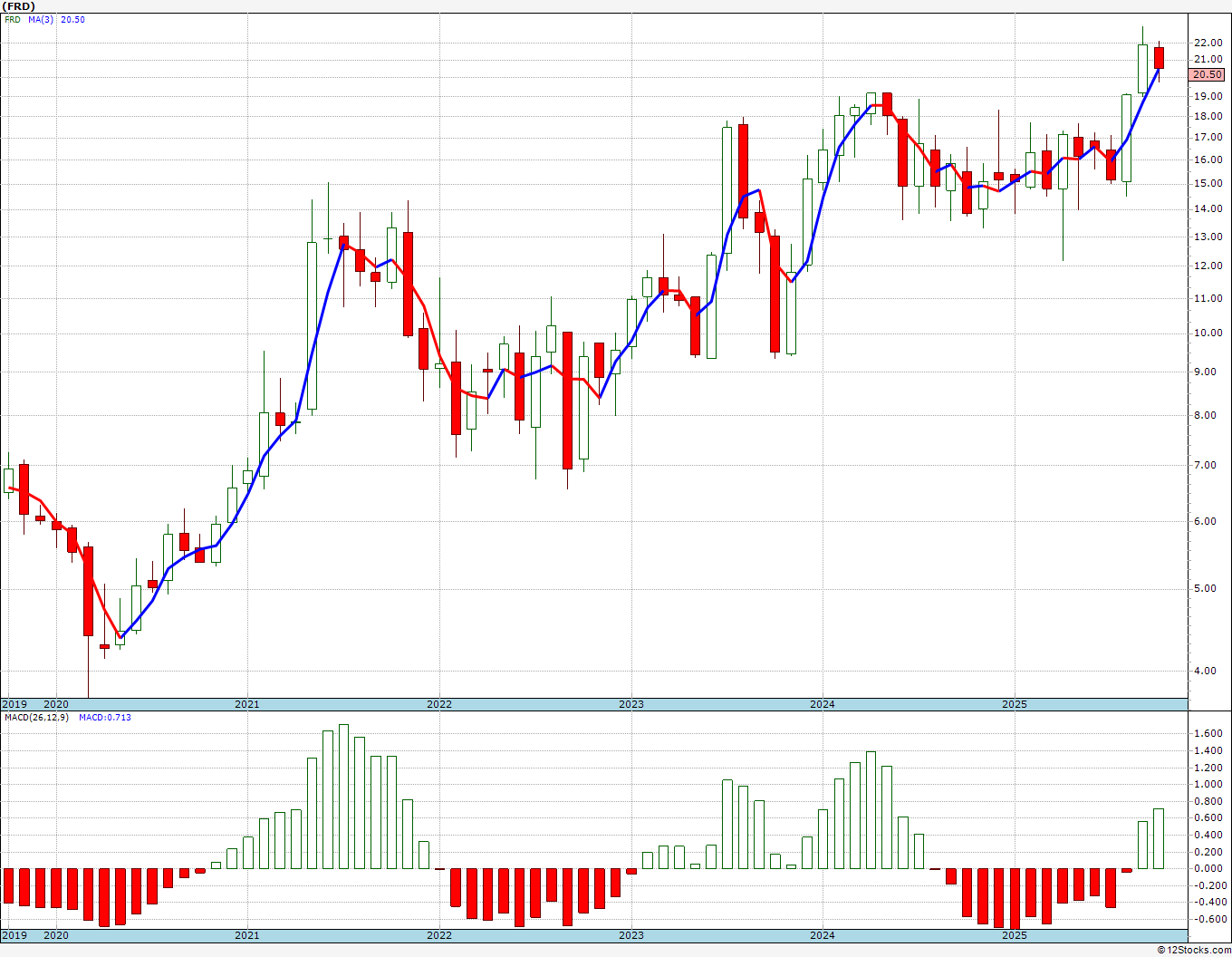Select the 13.00 price axis label
Screen dimensions: 1232x957
[x=1208, y=237]
